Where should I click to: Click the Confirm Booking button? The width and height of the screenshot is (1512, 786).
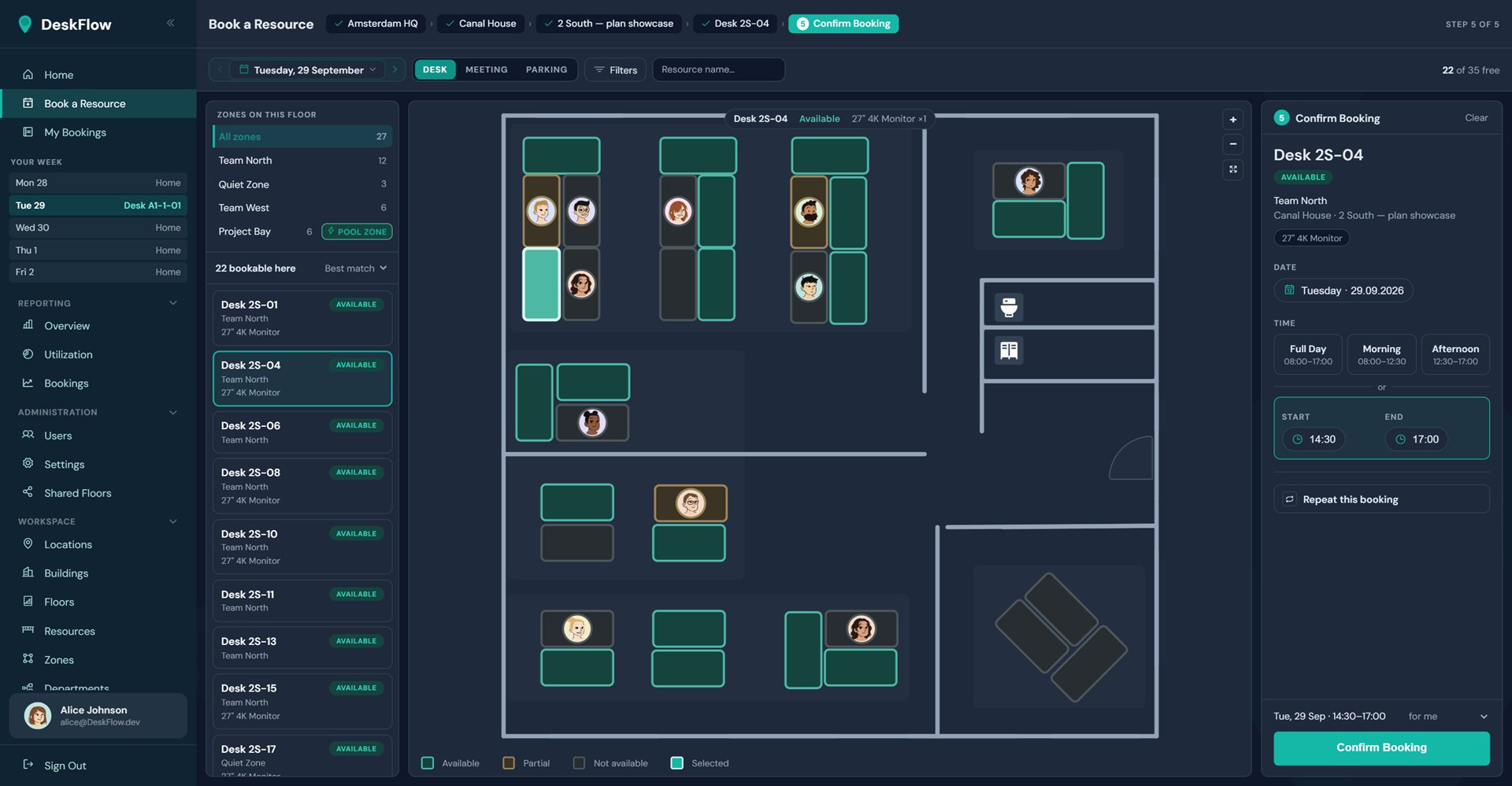click(x=1381, y=748)
